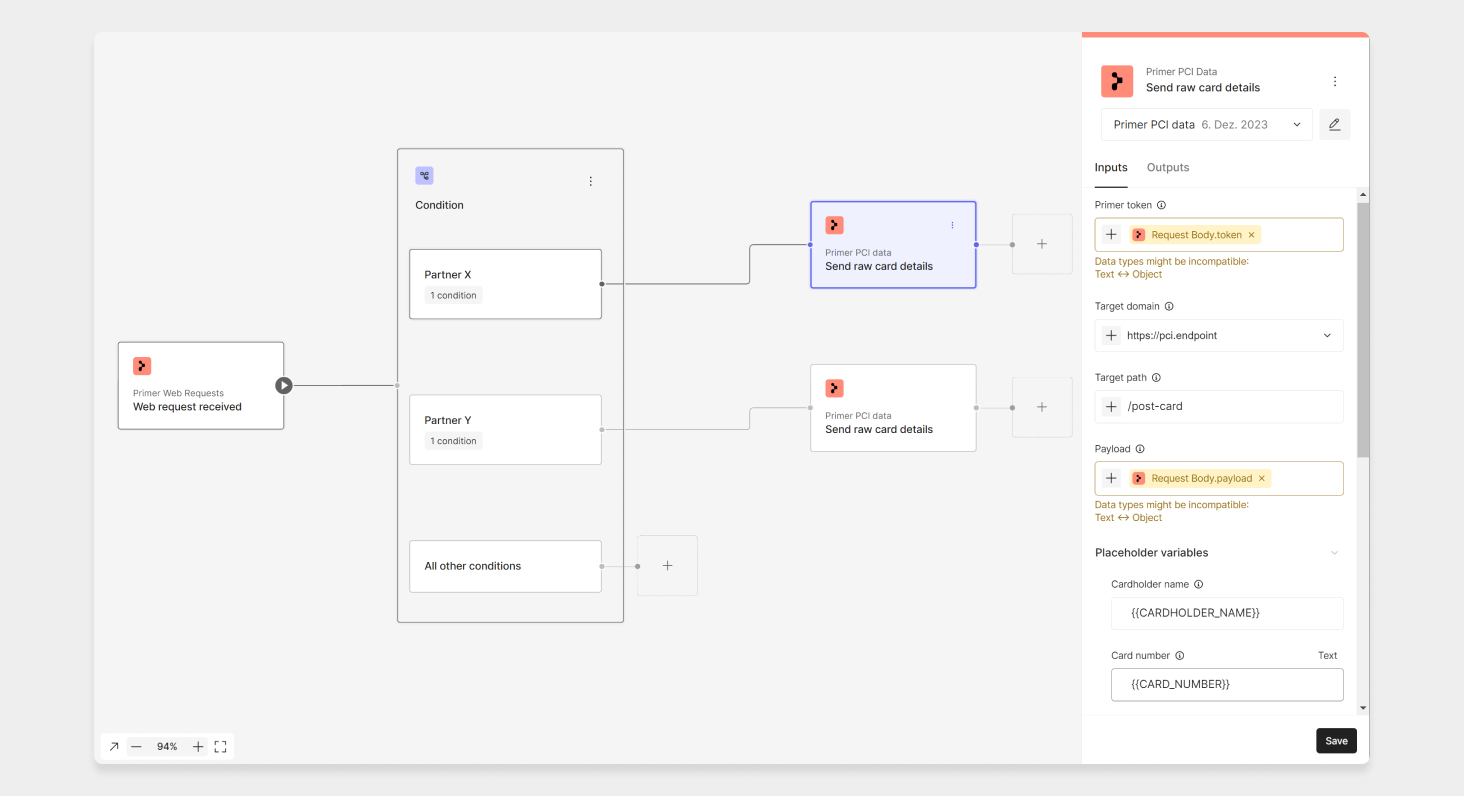Remove the Request Body.token chip
The width and height of the screenshot is (1464, 796).
1252,235
